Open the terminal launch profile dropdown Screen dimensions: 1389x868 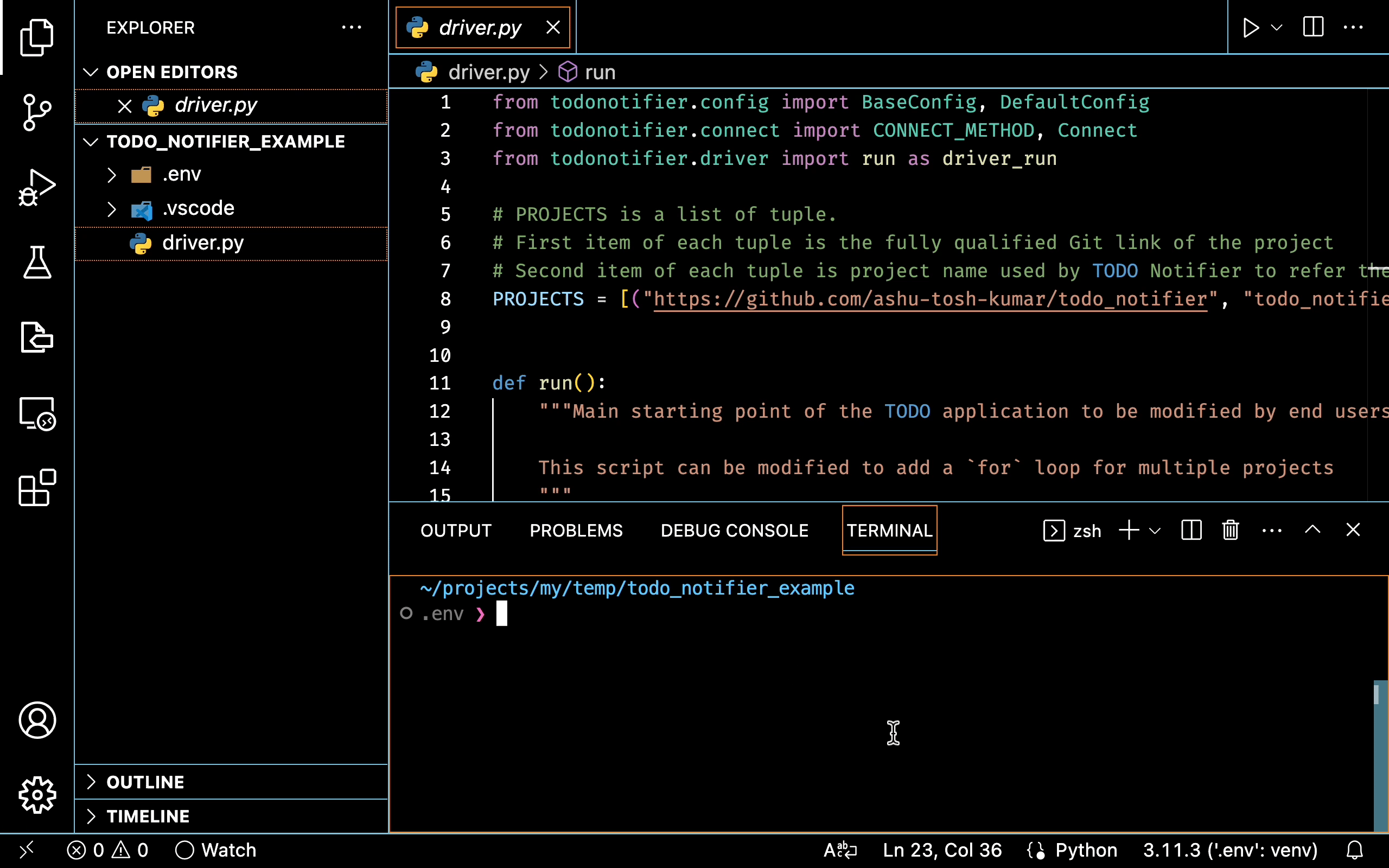1155,530
